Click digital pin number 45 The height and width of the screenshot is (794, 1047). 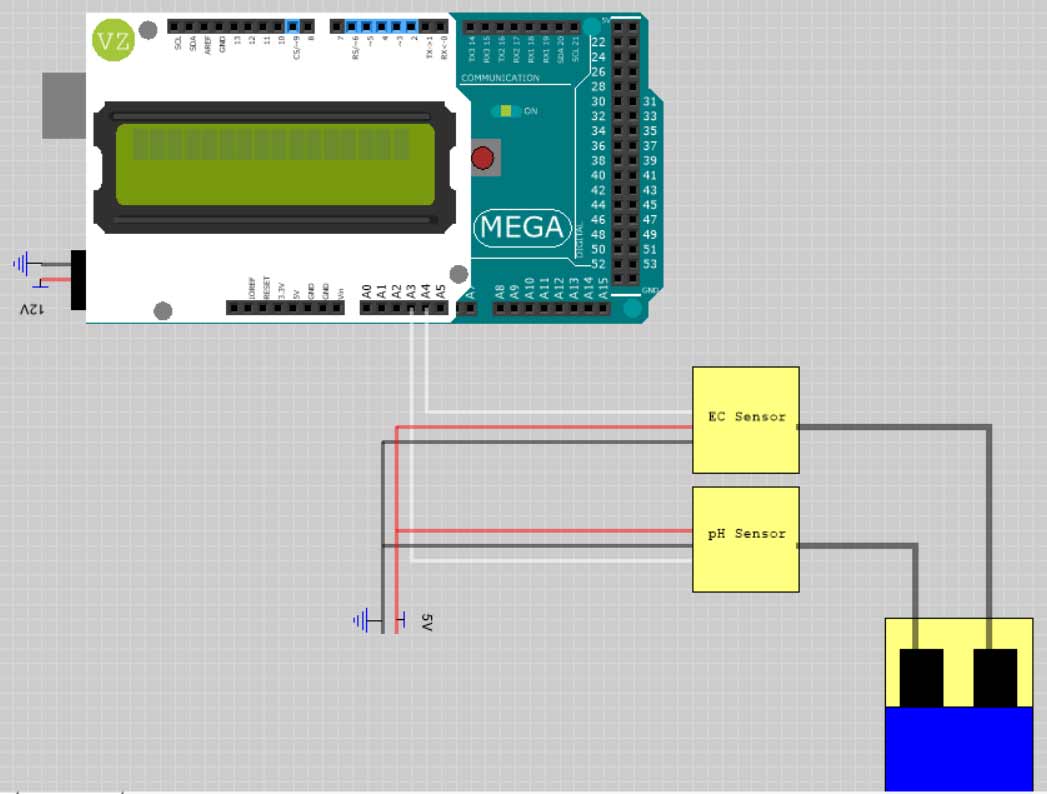[x=649, y=205]
